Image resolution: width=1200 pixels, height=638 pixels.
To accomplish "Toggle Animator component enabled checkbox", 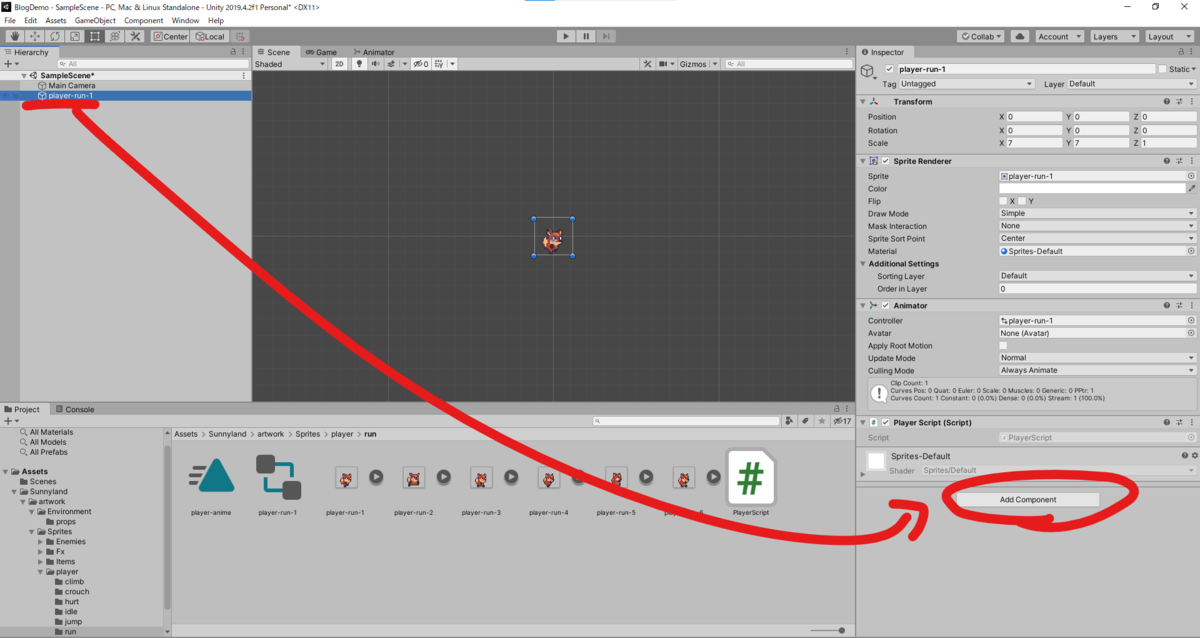I will tap(886, 305).
